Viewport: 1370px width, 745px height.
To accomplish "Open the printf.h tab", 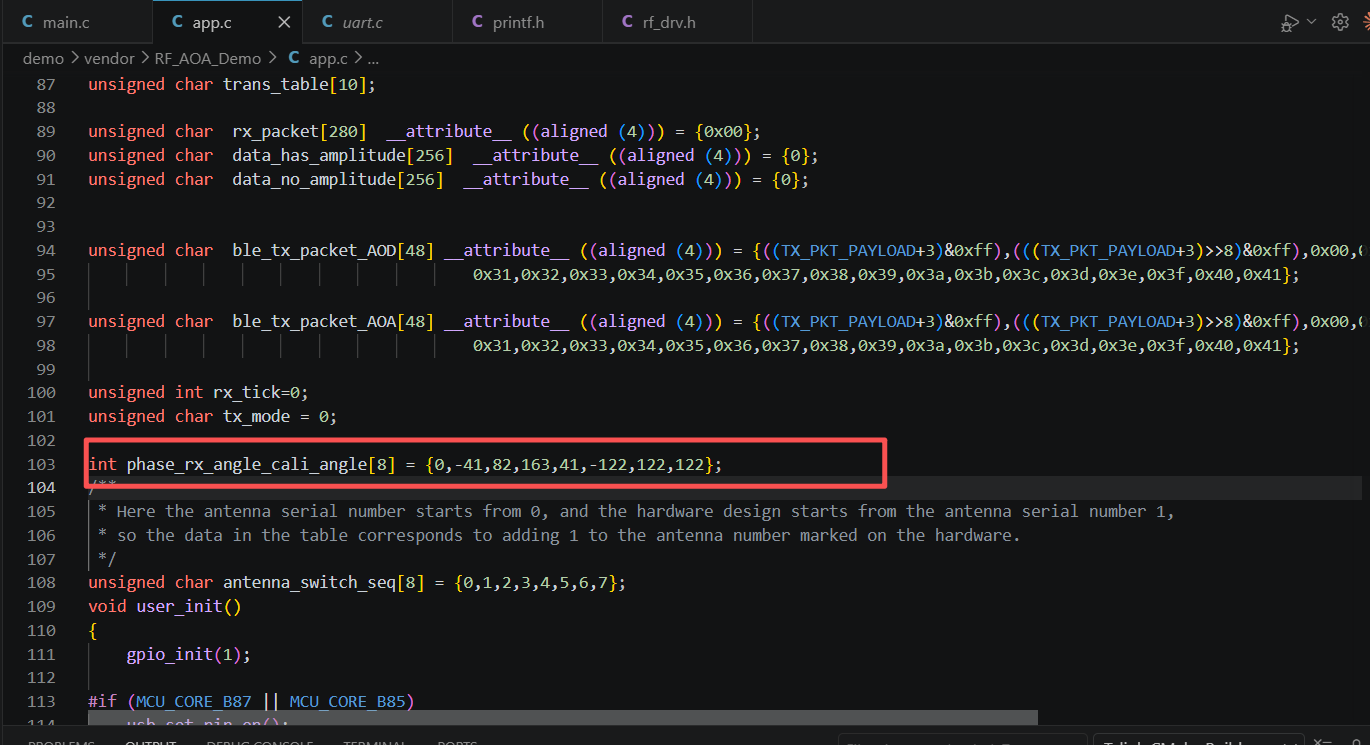I will (526, 22).
